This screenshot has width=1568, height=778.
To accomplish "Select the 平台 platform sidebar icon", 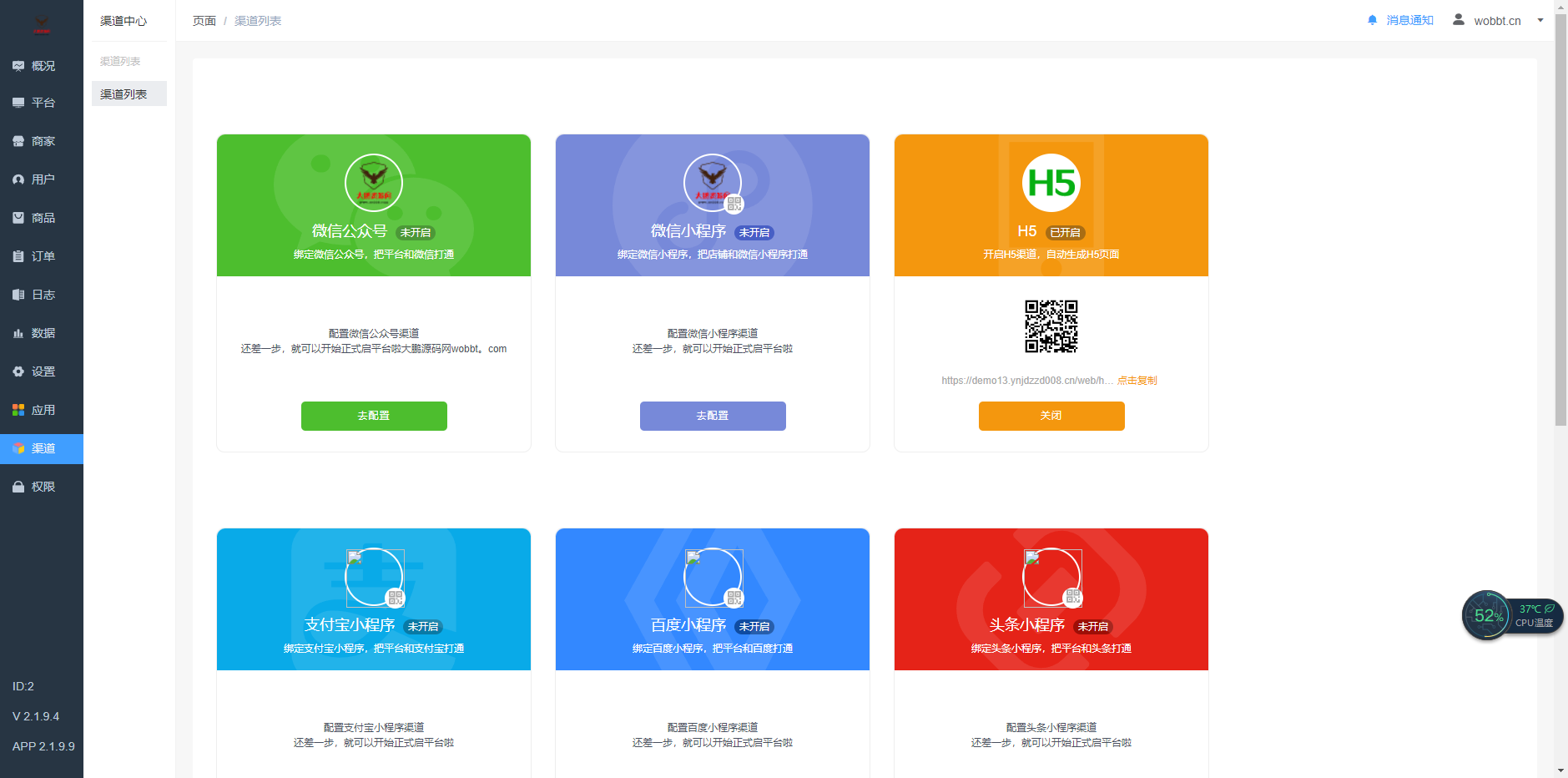I will pos(18,103).
